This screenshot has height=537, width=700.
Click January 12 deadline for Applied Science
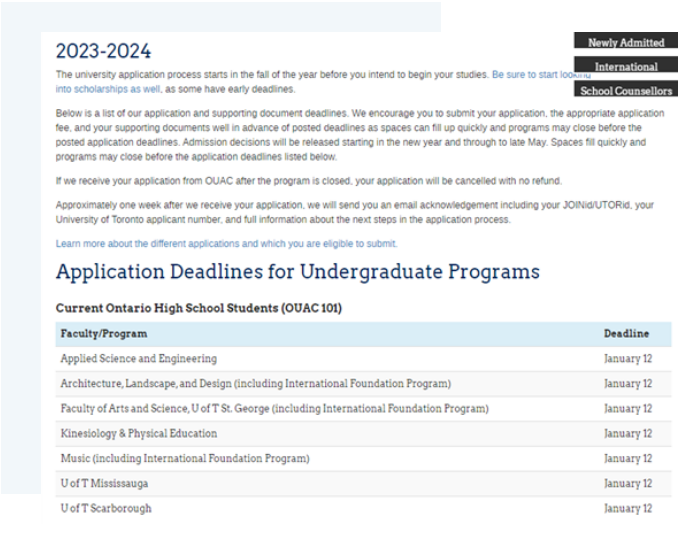[x=628, y=359]
